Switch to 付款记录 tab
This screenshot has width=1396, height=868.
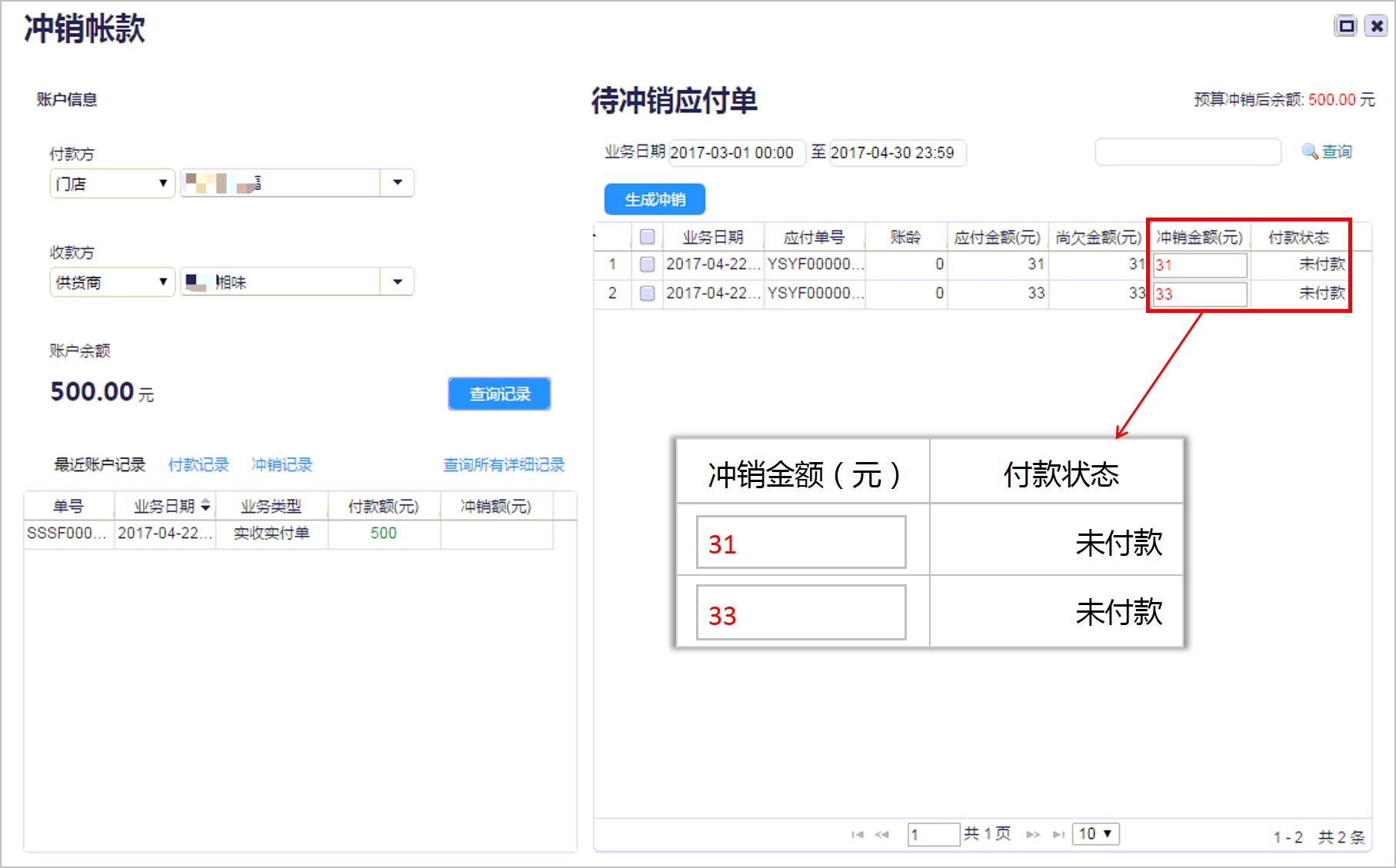tap(198, 464)
